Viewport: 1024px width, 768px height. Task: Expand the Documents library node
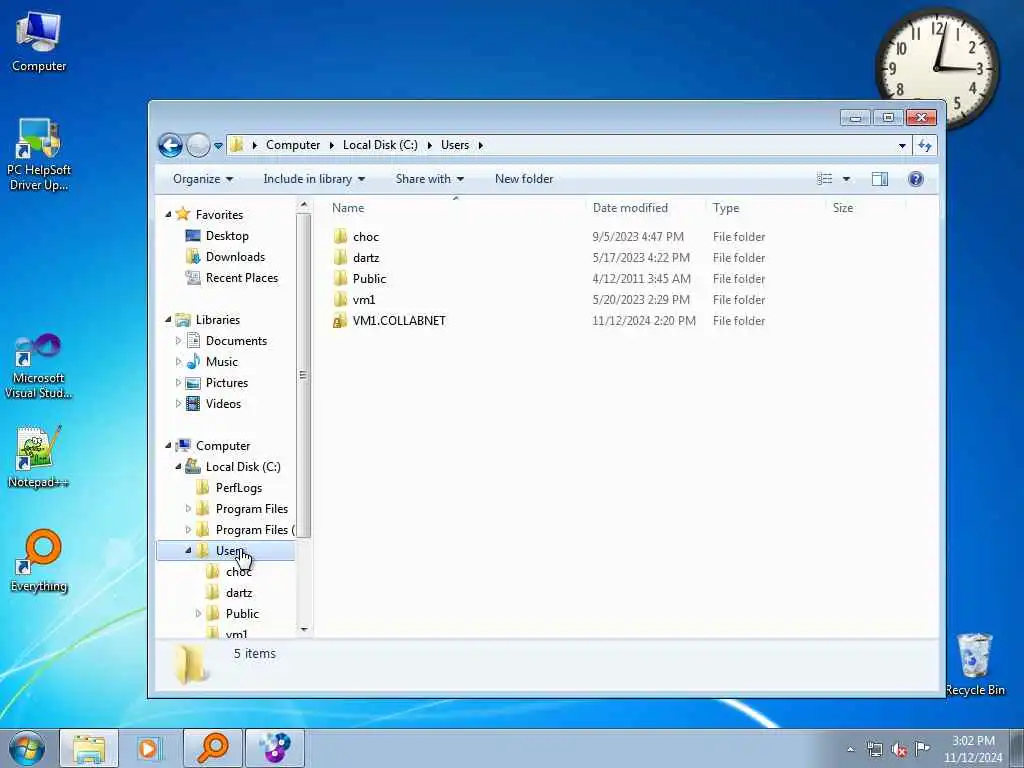(178, 340)
